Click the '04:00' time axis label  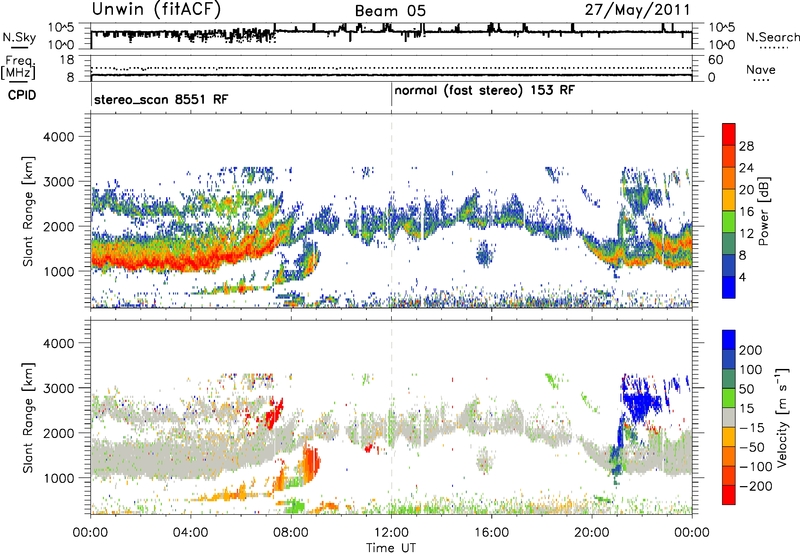[x=190, y=533]
